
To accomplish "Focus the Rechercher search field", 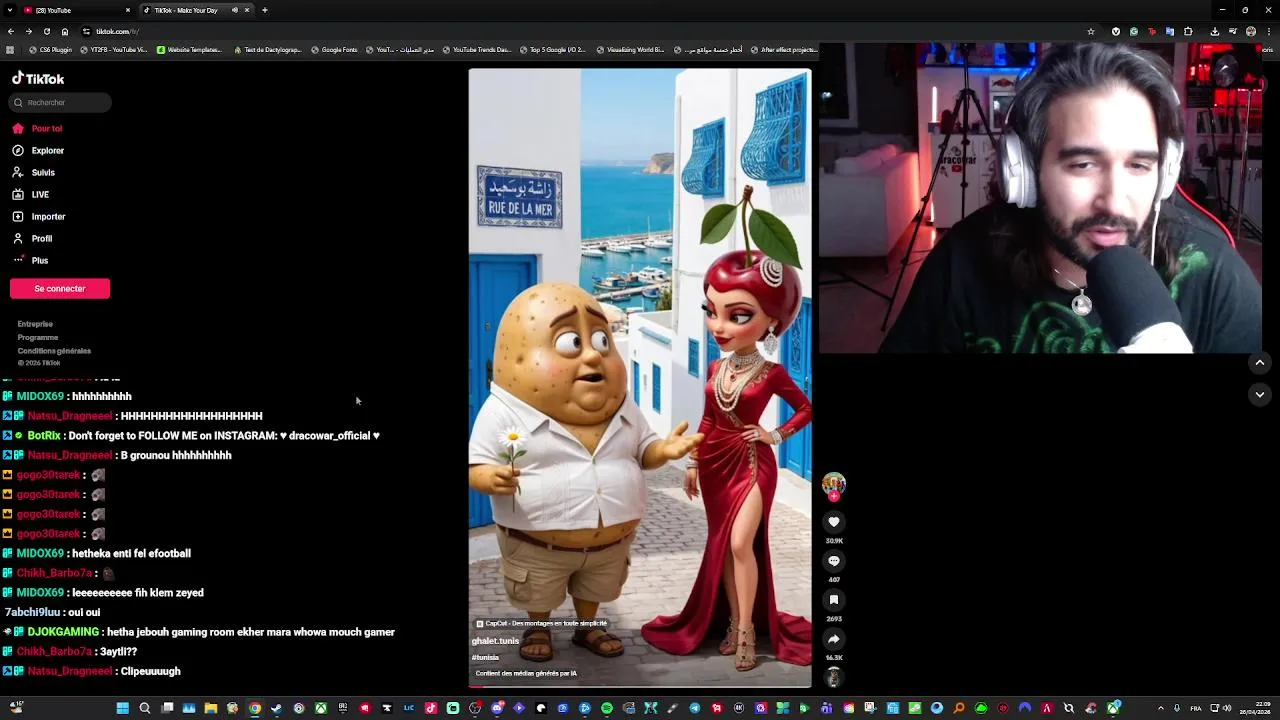I will 61,102.
